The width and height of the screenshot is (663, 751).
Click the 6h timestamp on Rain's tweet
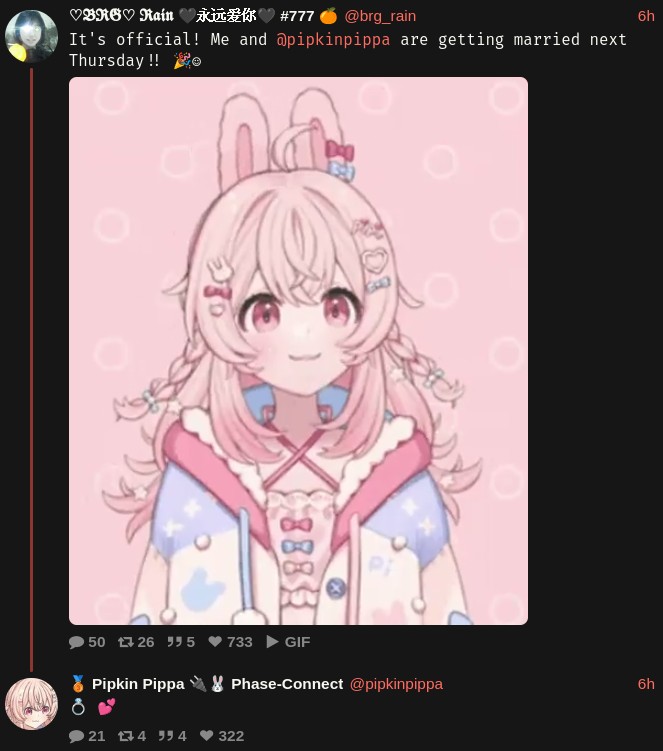pyautogui.click(x=646, y=16)
